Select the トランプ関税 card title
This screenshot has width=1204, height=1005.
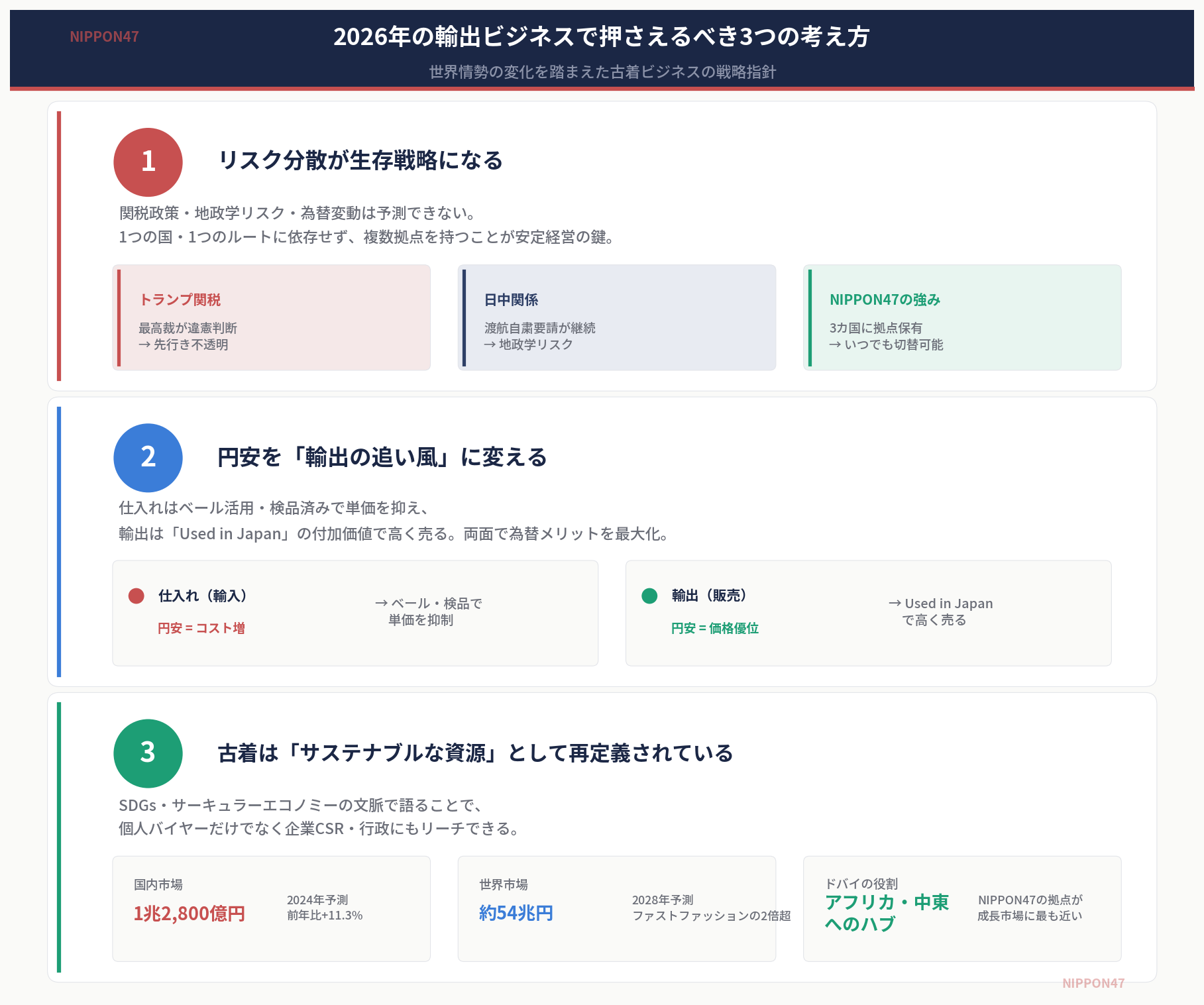tap(180, 299)
